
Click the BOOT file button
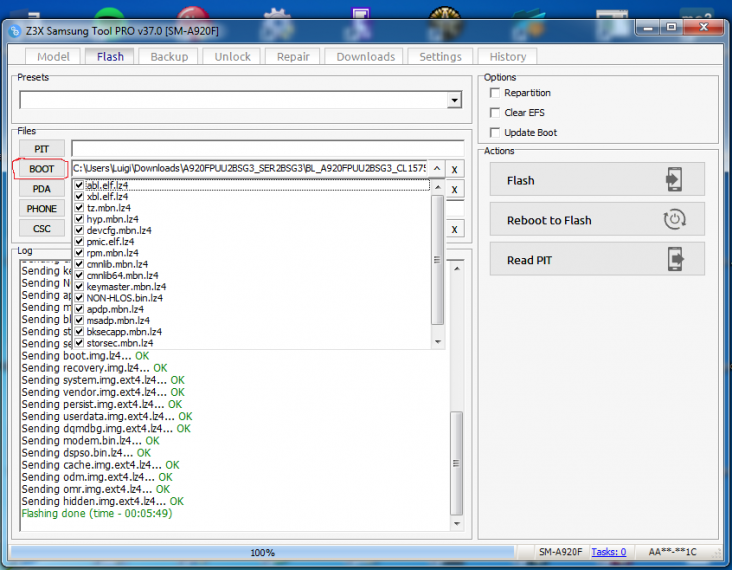pyautogui.click(x=42, y=169)
